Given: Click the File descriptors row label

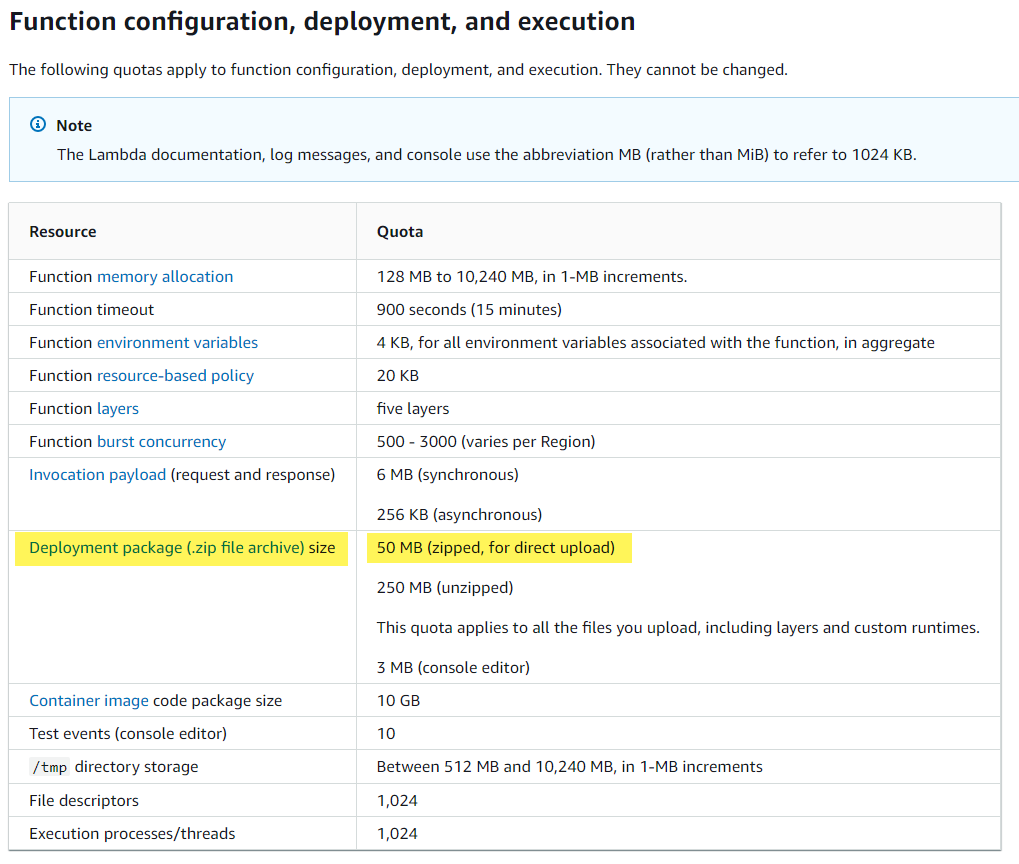Looking at the screenshot, I should coord(84,801).
